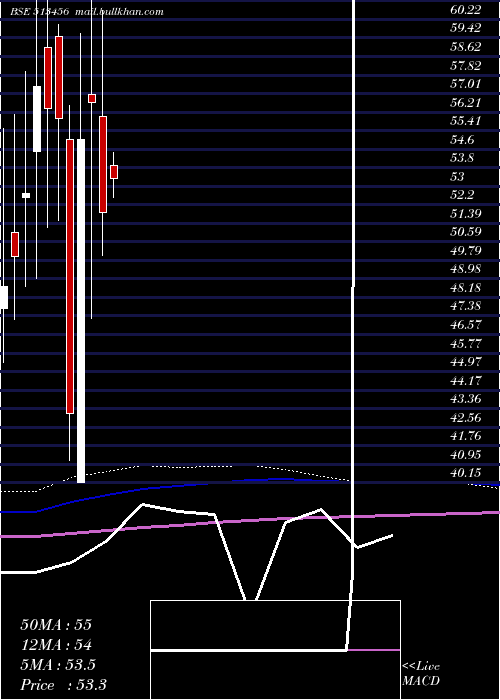Image resolution: width=500 pixels, height=700 pixels.
Task: Click the Price : 53.3 reading
Action: (63, 685)
